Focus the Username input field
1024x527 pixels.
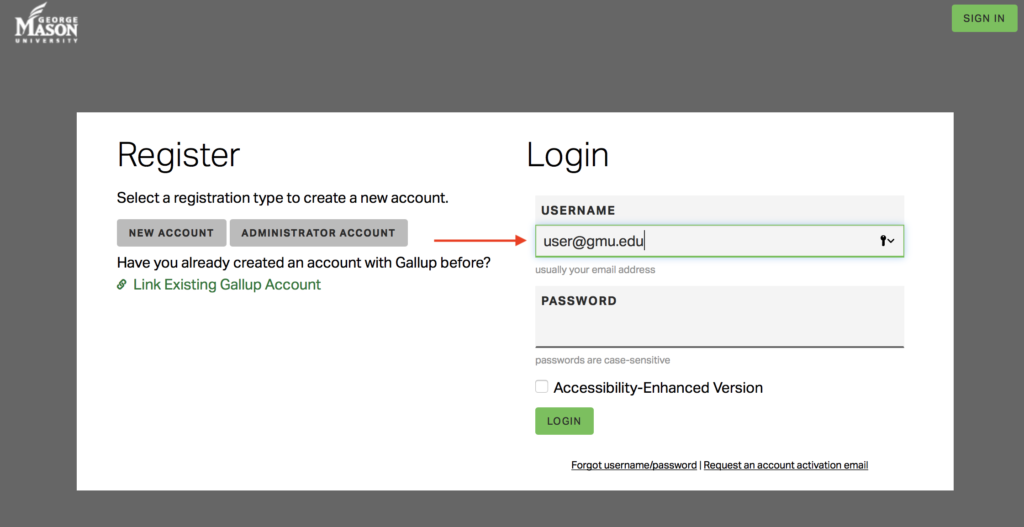[x=719, y=241]
